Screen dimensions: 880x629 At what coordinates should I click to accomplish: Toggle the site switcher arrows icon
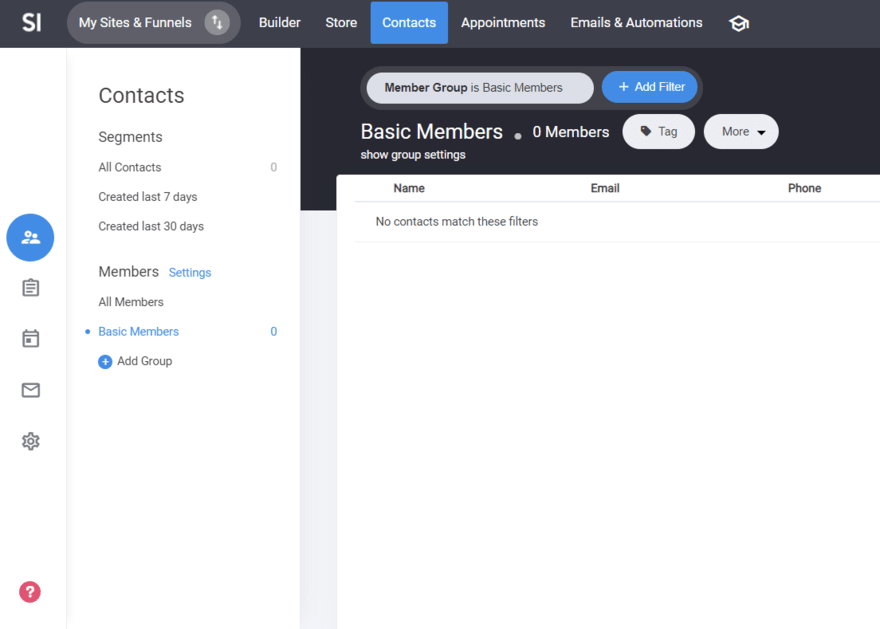(217, 23)
